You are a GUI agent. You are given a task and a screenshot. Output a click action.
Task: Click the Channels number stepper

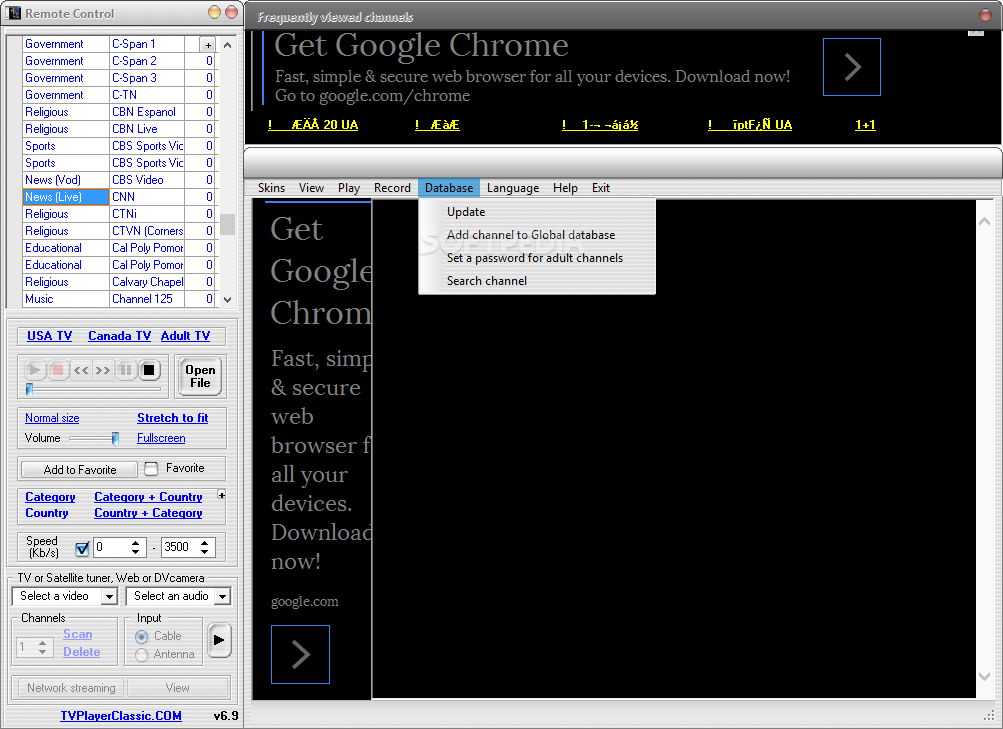point(42,647)
